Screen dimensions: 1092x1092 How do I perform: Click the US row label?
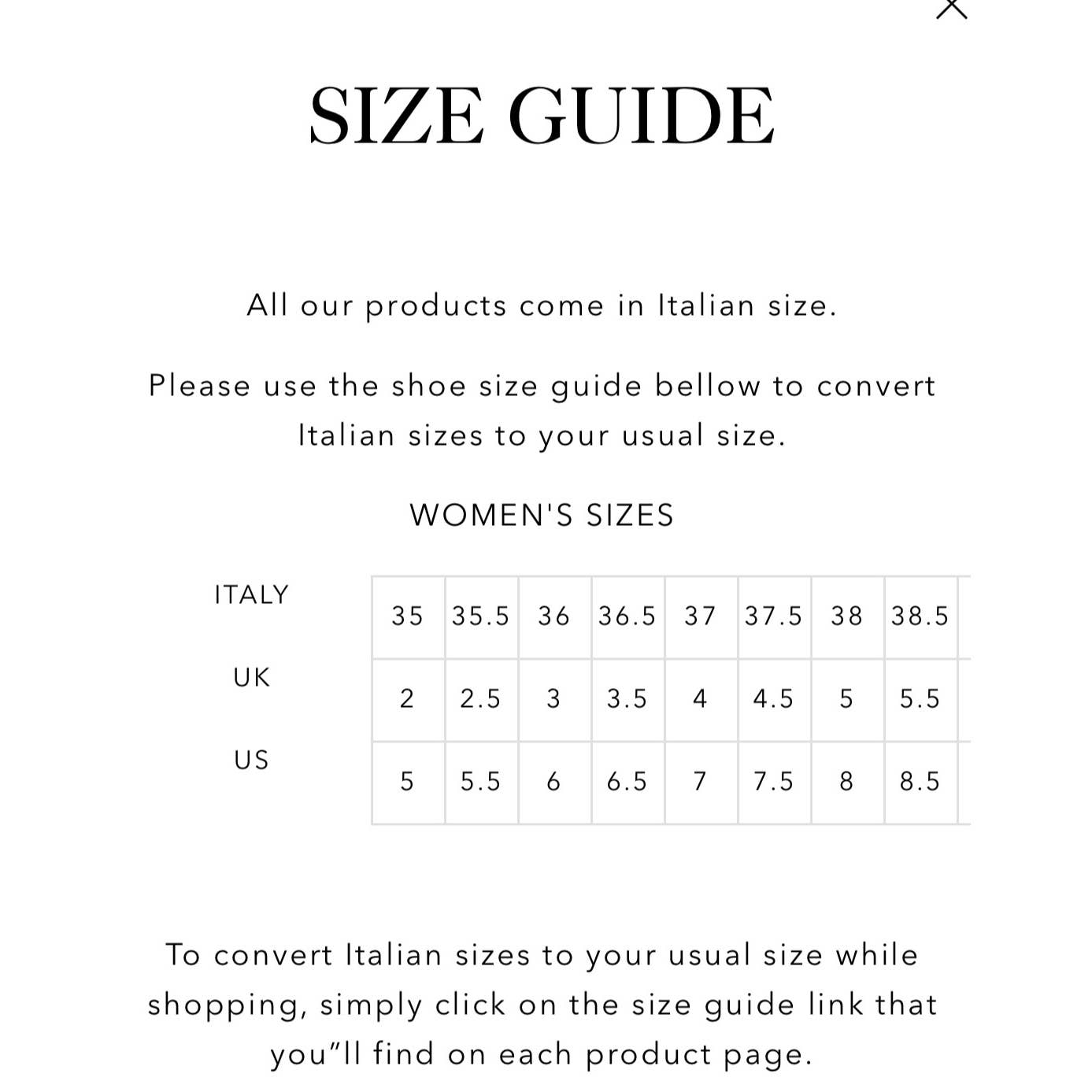click(252, 761)
